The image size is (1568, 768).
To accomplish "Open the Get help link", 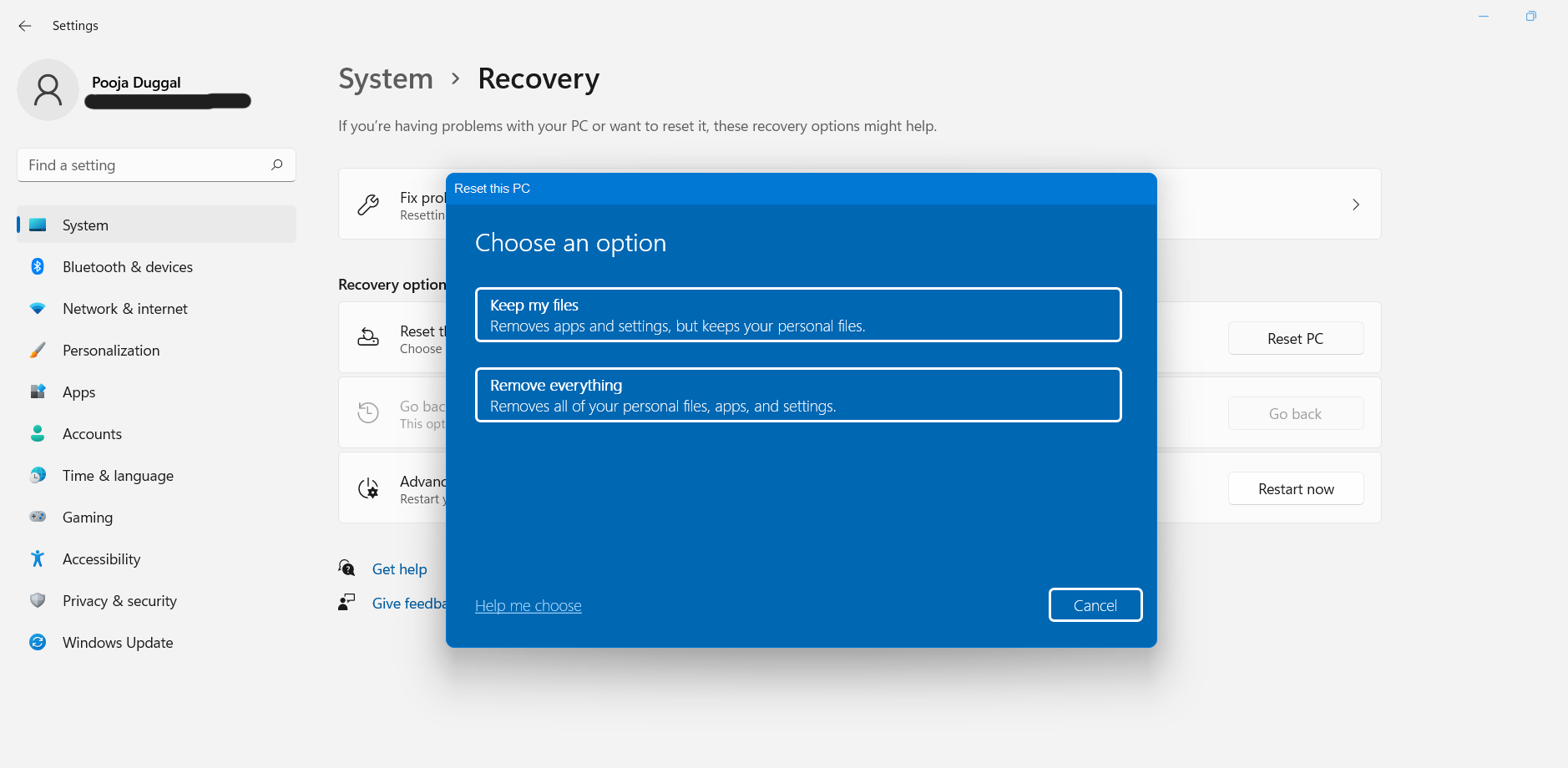I will (399, 569).
